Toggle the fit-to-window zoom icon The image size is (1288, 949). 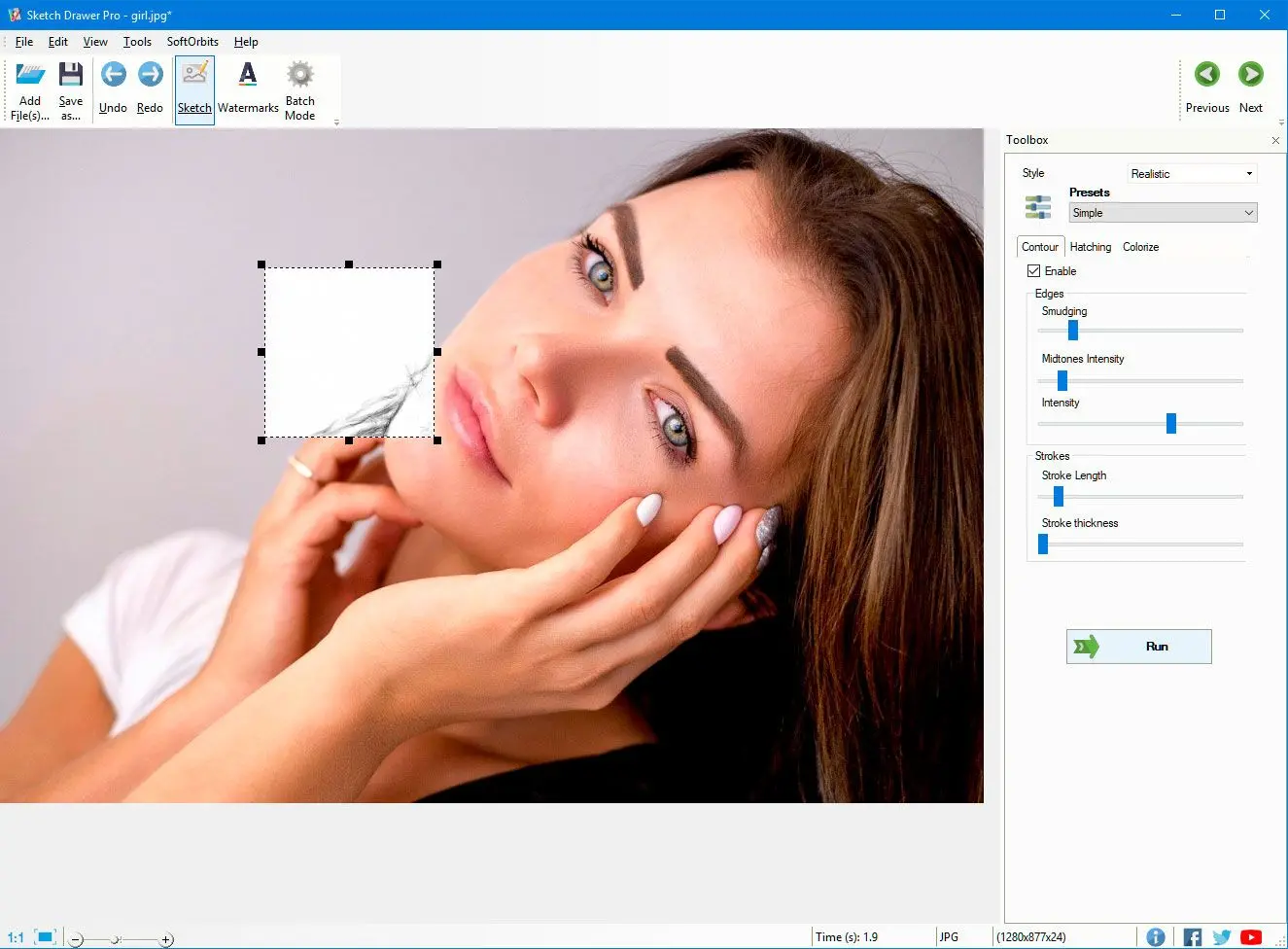pos(45,937)
